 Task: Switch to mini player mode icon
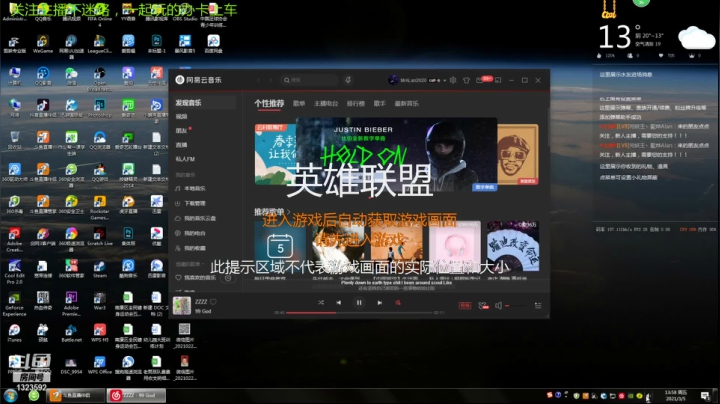tap(498, 80)
